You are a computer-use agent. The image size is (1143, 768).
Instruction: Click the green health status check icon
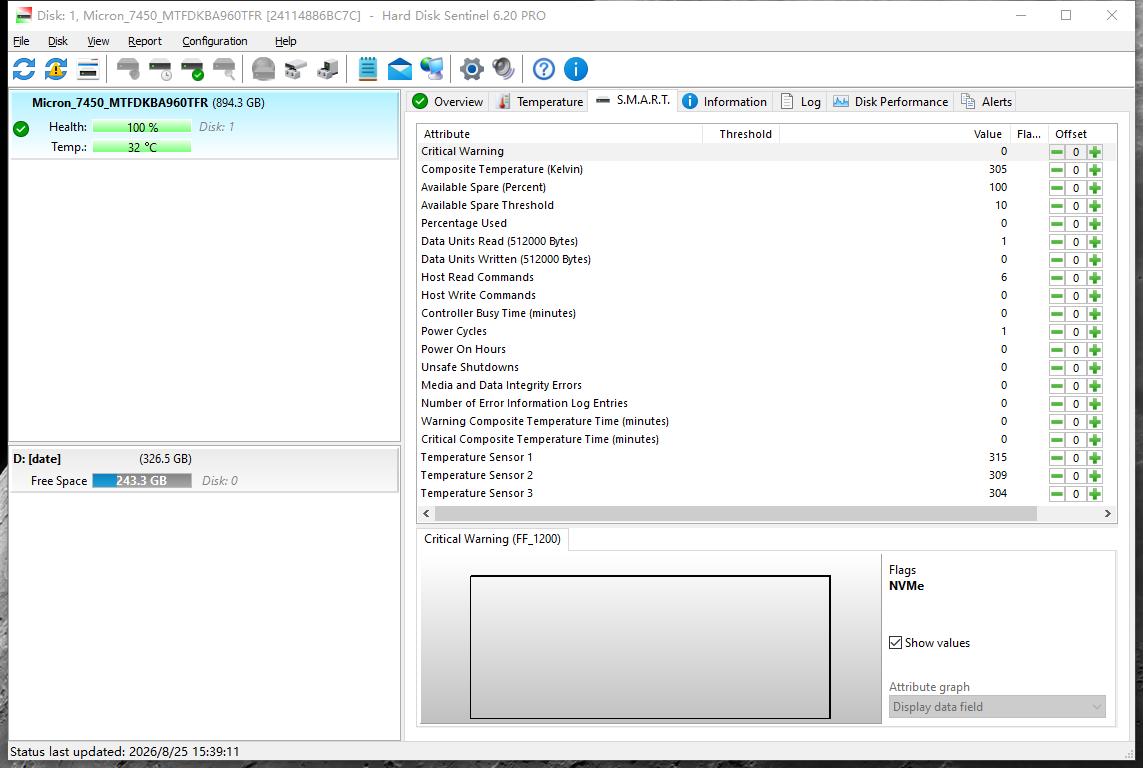21,129
